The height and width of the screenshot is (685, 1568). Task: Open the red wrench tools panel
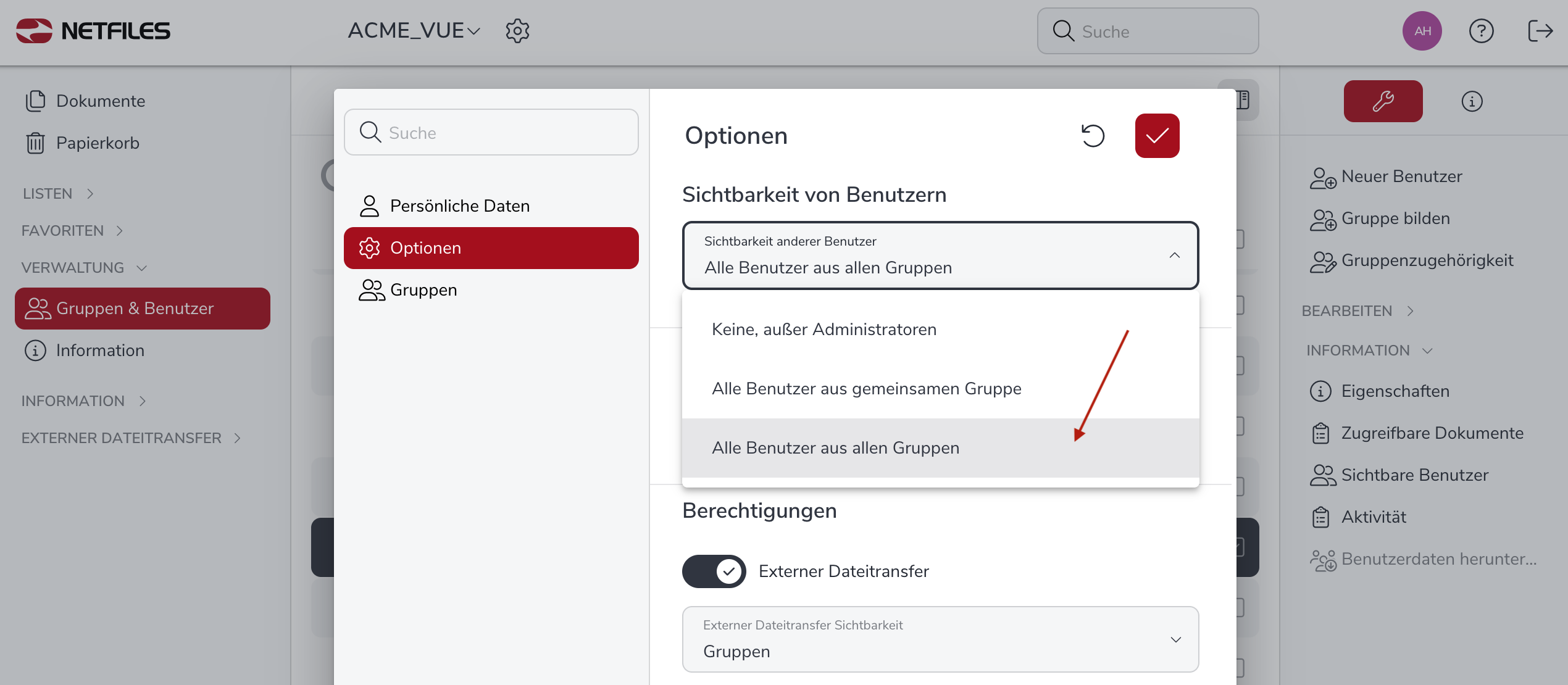tap(1383, 101)
